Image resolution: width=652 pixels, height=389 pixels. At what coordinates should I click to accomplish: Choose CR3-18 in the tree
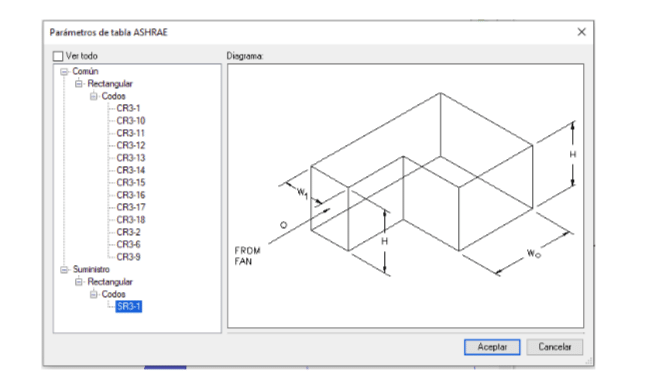[131, 220]
